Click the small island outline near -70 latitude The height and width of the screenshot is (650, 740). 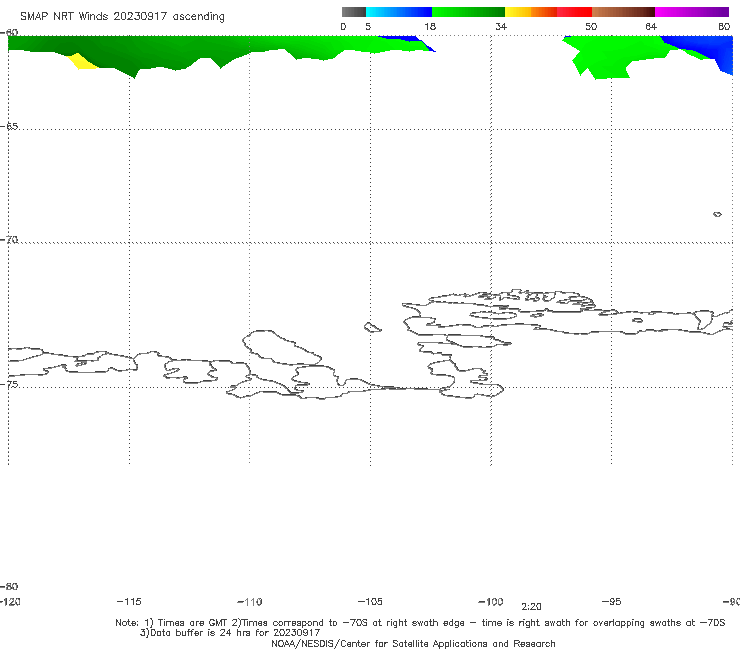click(x=717, y=214)
